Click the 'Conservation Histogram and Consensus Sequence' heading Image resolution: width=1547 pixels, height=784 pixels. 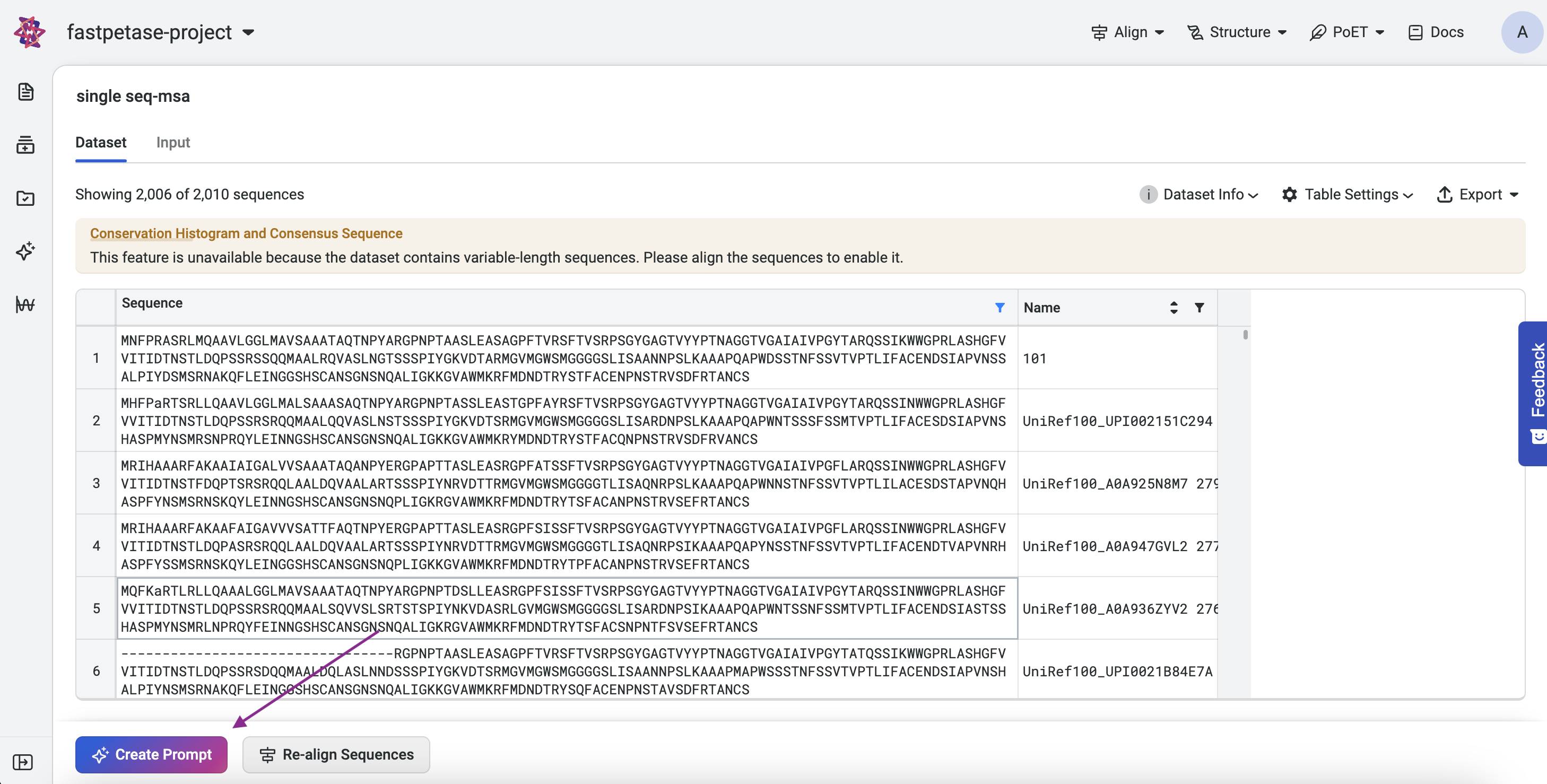(246, 233)
